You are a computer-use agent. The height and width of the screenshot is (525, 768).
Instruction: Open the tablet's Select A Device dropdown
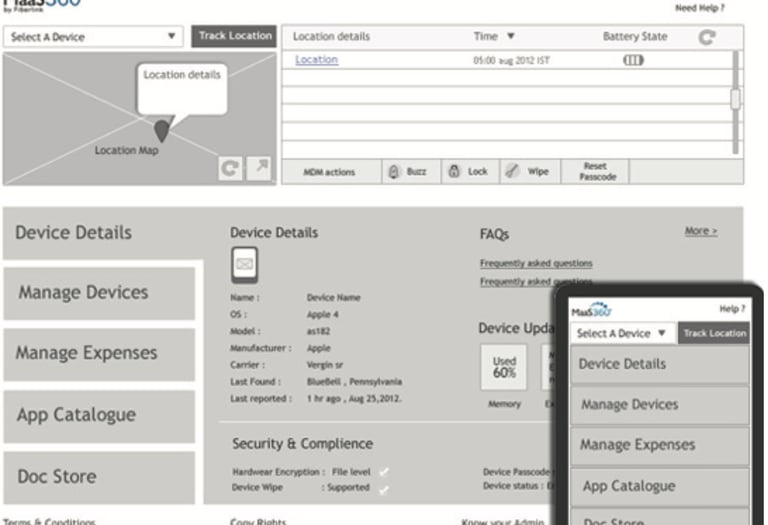pos(622,333)
